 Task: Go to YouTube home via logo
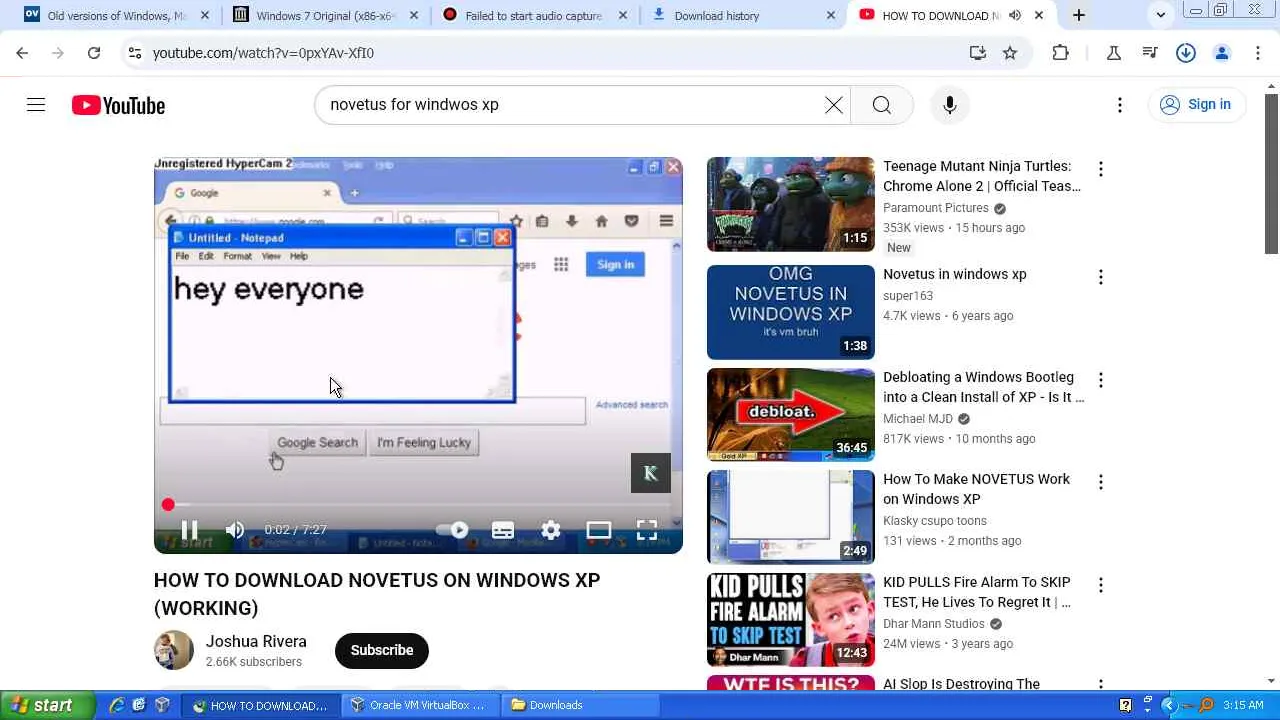[118, 105]
